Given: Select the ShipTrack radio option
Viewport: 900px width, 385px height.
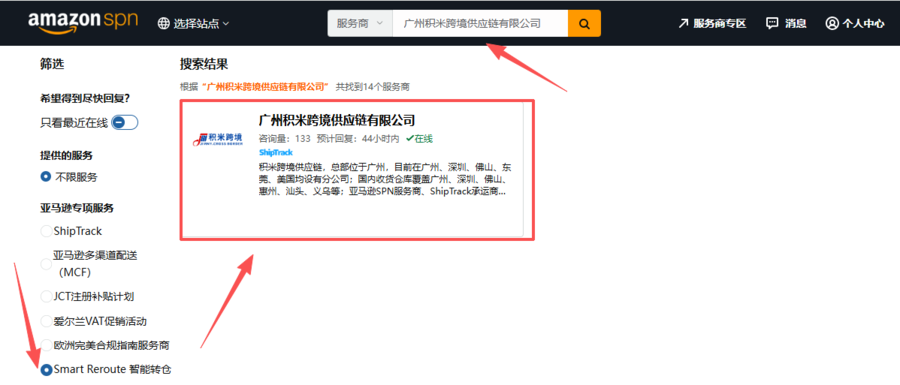Looking at the screenshot, I should click(x=46, y=231).
